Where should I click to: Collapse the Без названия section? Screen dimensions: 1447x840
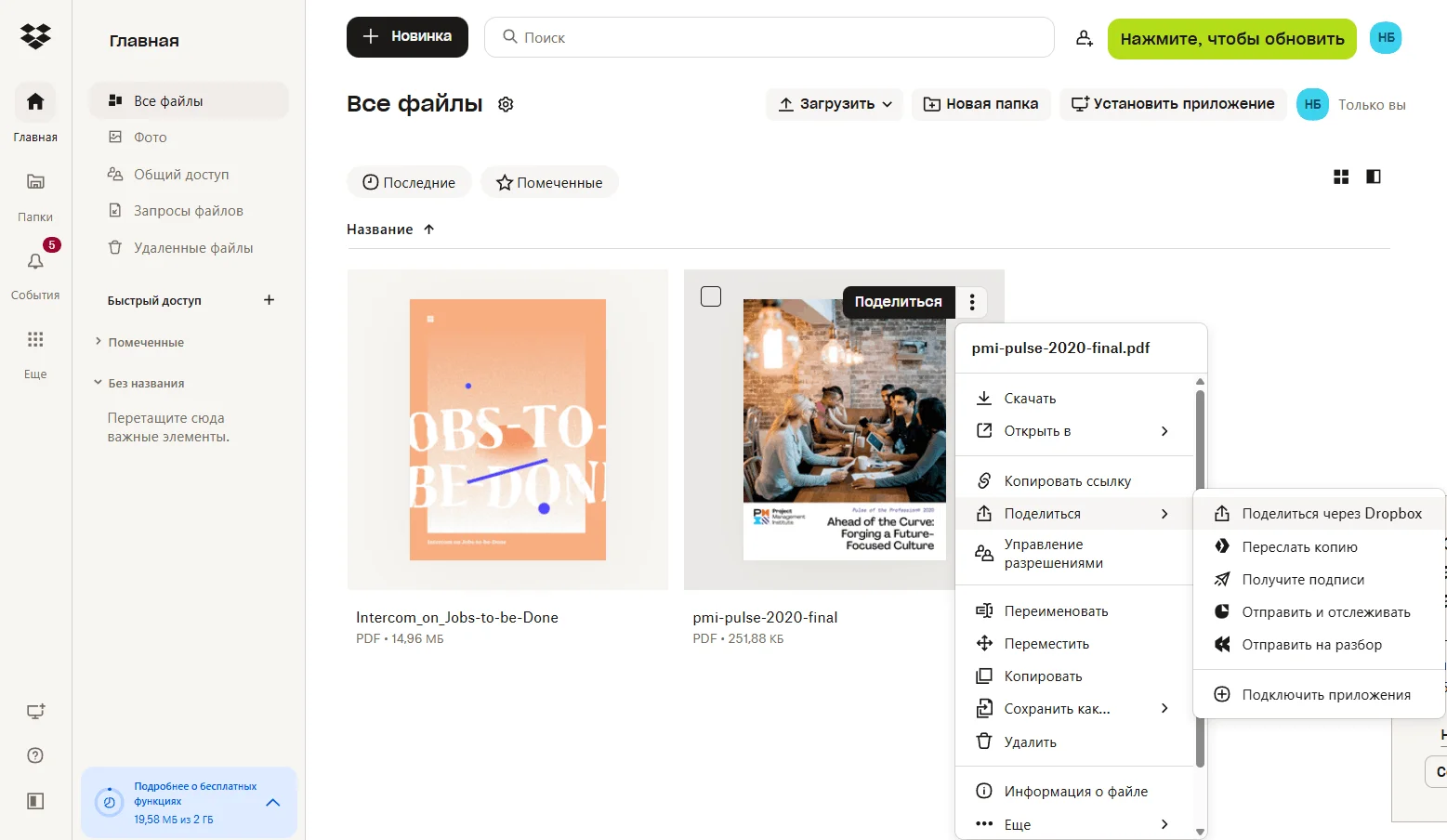(98, 383)
